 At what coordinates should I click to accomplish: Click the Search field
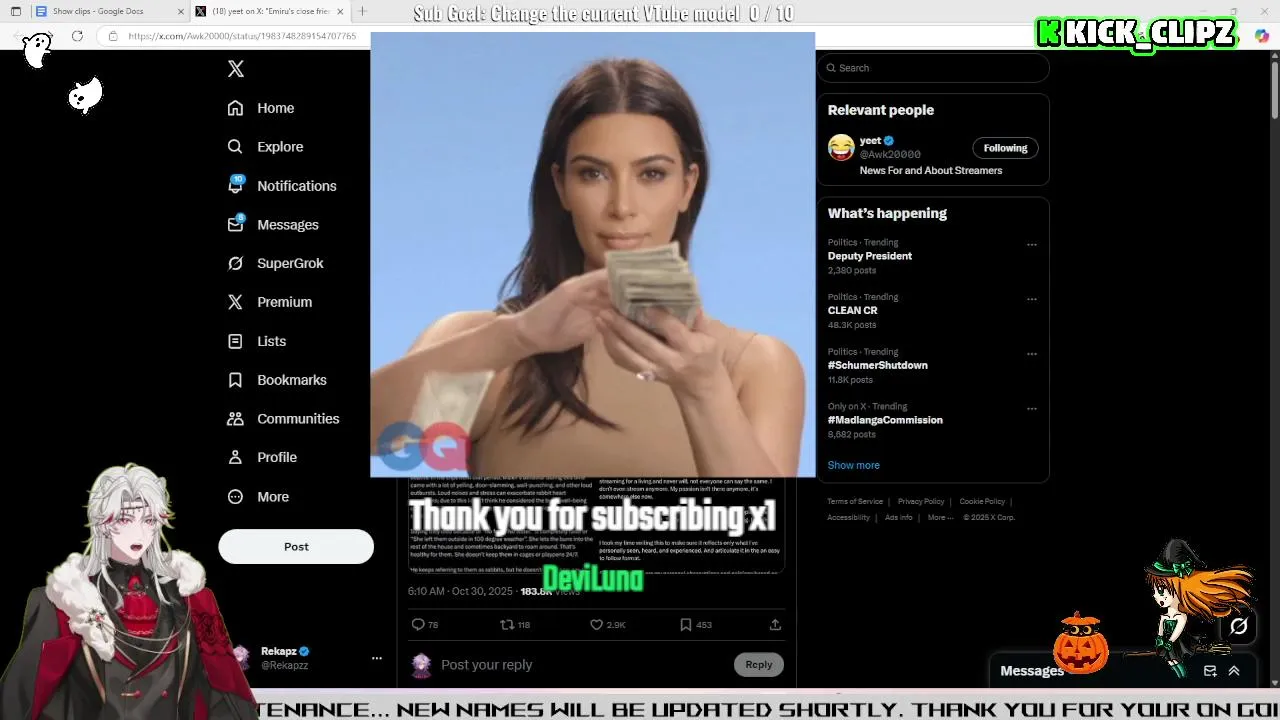(x=934, y=68)
